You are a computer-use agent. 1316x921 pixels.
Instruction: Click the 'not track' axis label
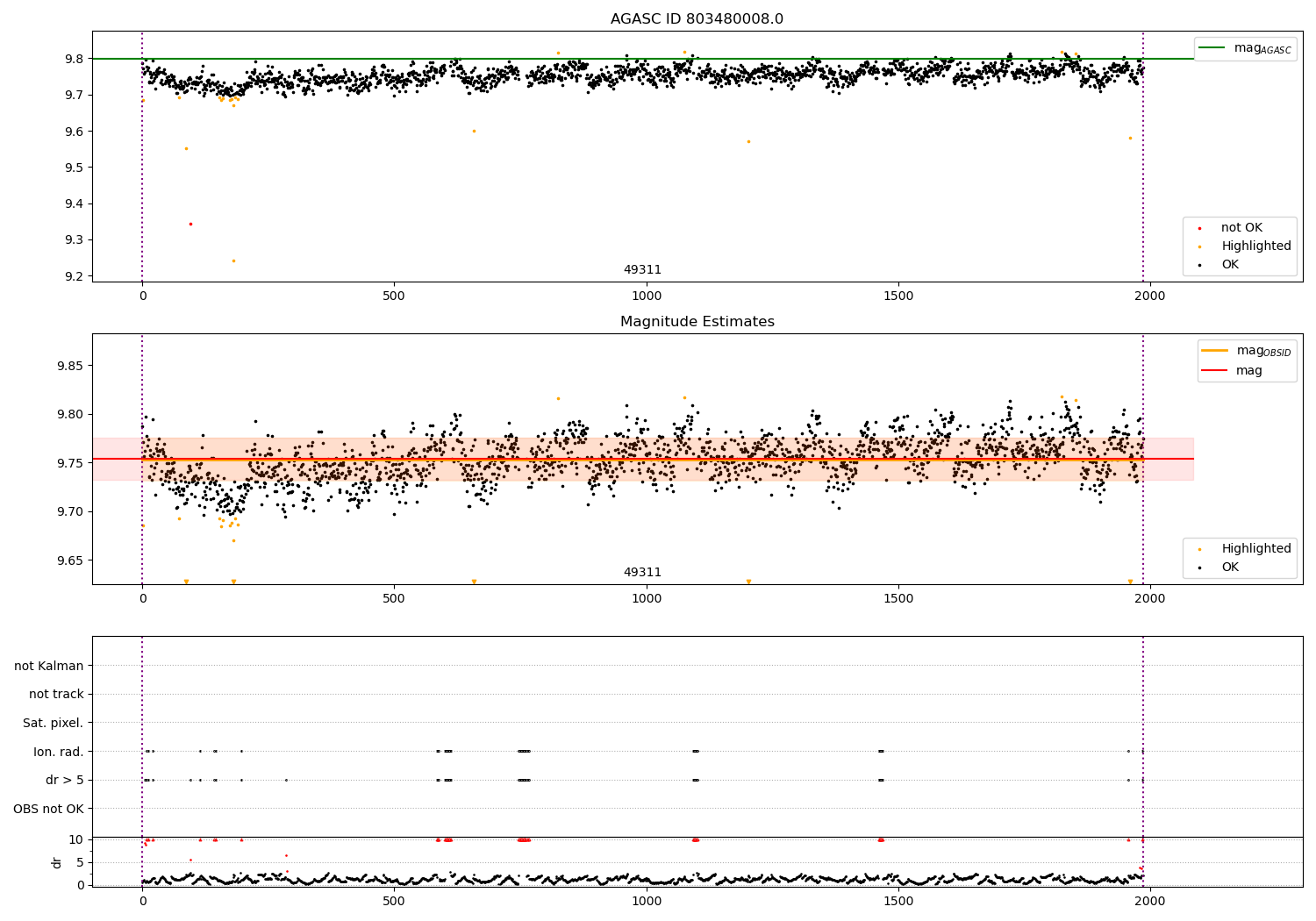pyautogui.click(x=56, y=695)
